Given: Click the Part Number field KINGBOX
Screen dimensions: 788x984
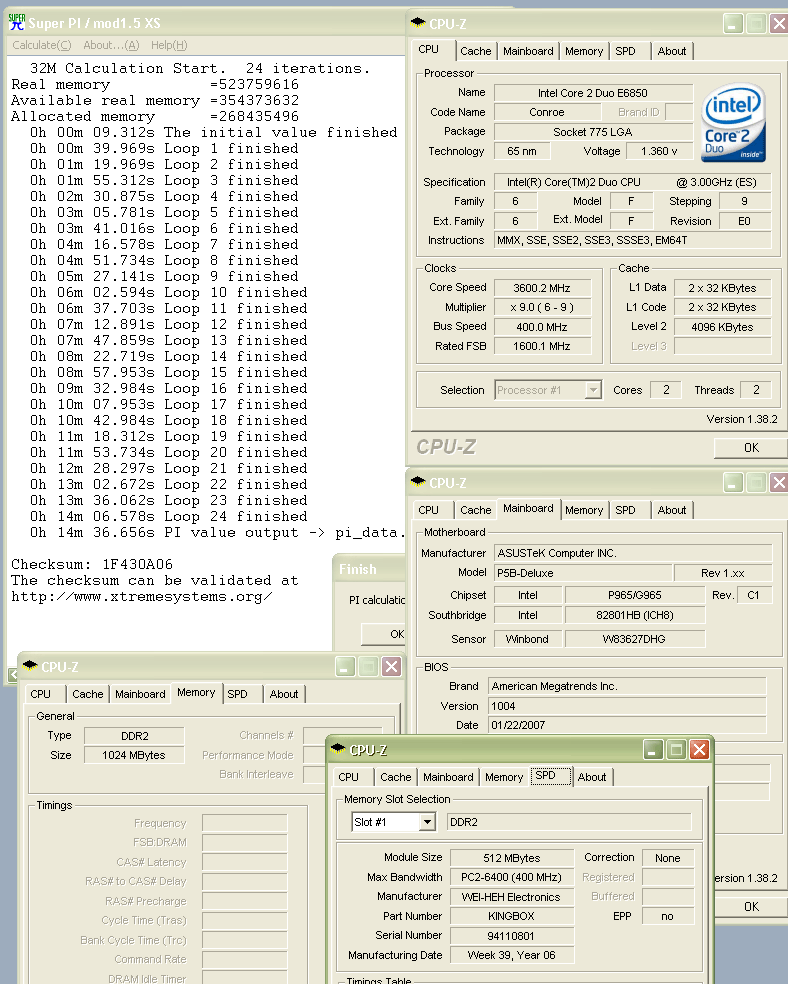Looking at the screenshot, I should (511, 916).
